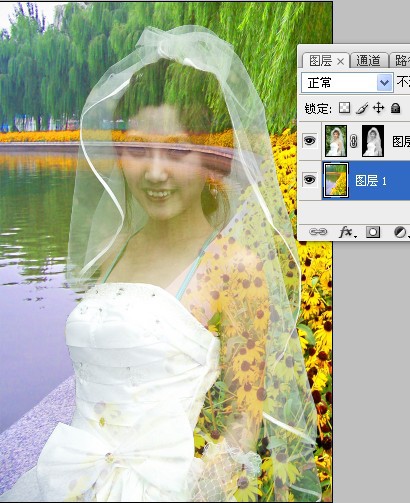The width and height of the screenshot is (410, 503).
Task: Open the 正常 blend mode dropdown
Action: tap(347, 82)
